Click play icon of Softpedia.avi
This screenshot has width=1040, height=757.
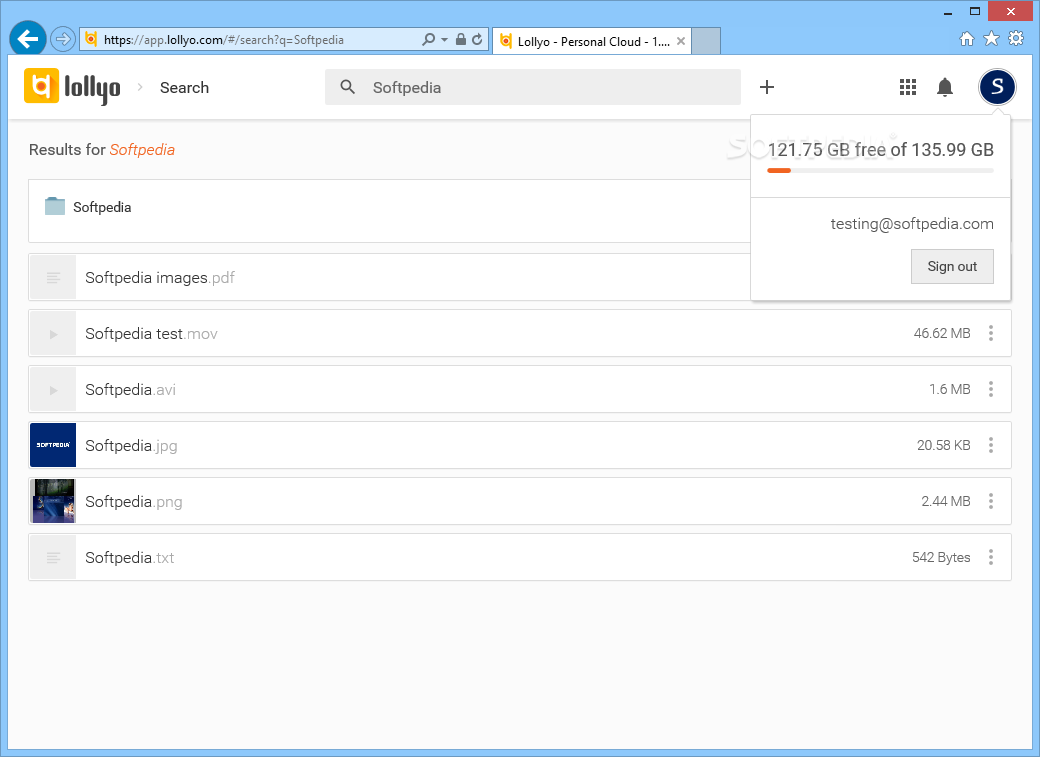pyautogui.click(x=53, y=389)
